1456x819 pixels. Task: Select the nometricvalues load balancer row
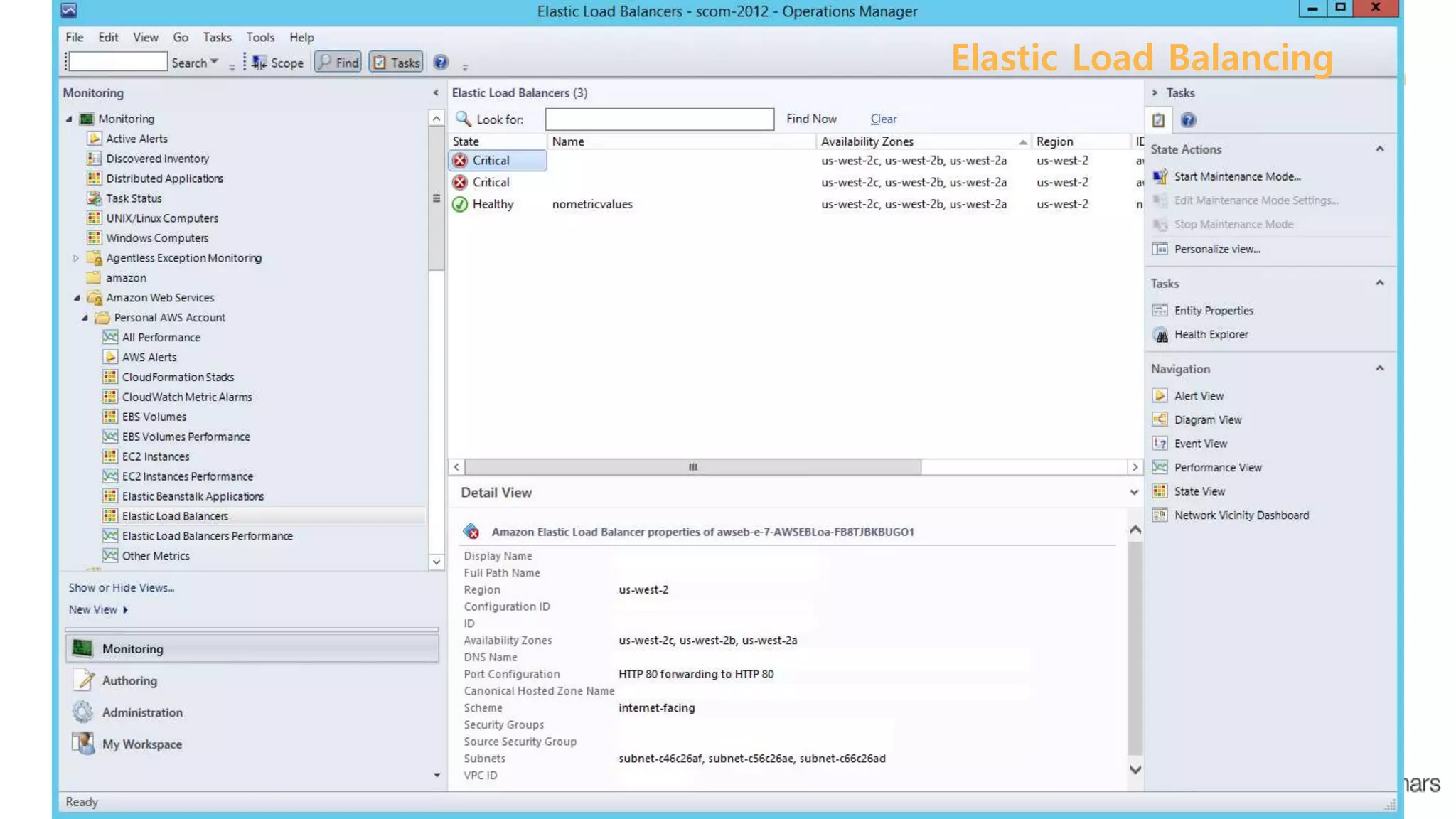[794, 204]
